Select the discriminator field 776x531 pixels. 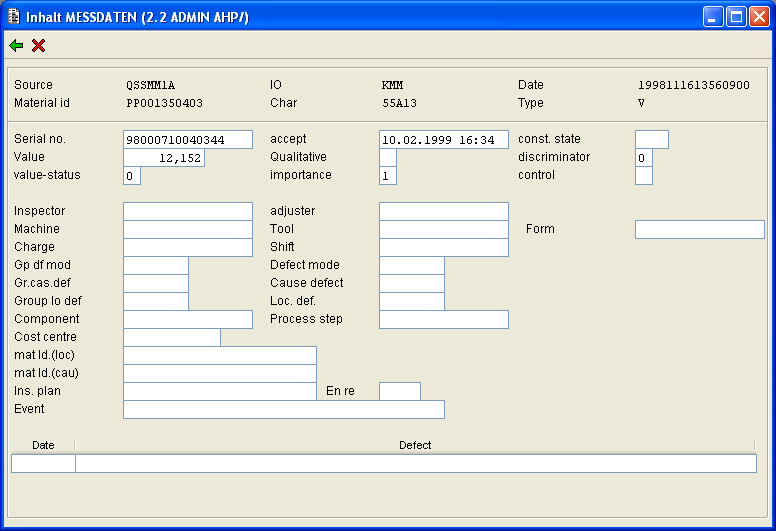coord(643,158)
